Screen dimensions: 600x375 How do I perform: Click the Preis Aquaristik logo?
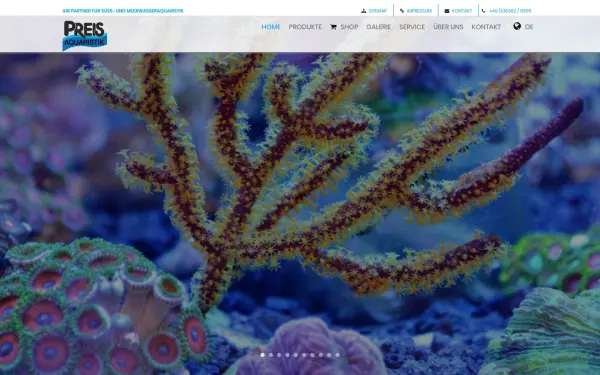(85, 35)
